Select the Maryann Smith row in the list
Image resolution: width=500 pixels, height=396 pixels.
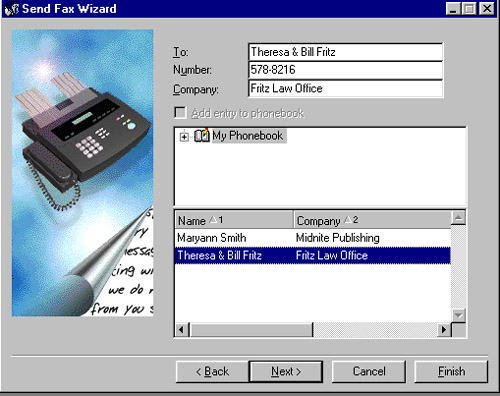click(313, 238)
